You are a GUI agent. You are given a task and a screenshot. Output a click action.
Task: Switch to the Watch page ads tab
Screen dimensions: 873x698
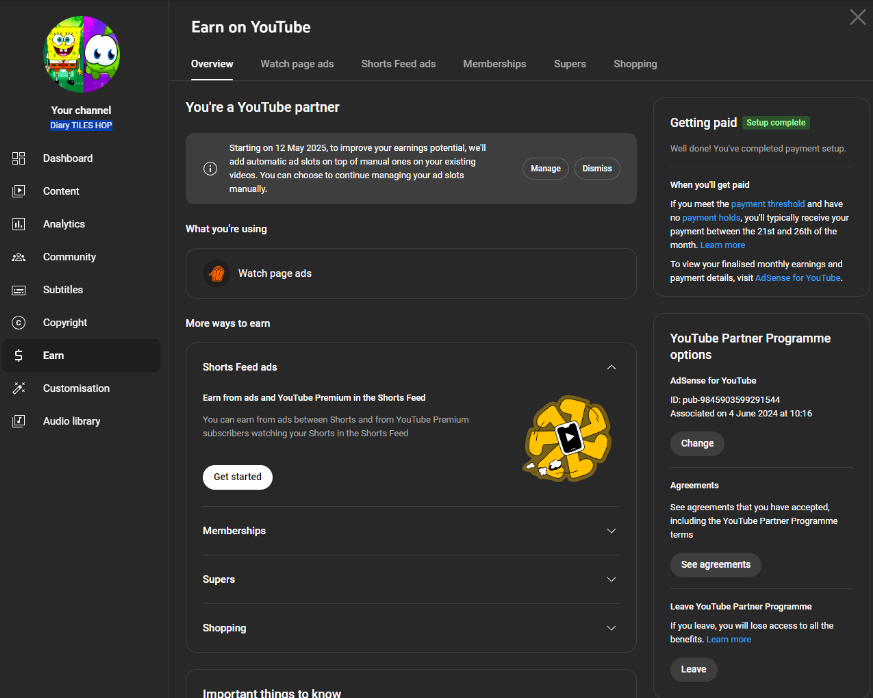point(297,64)
